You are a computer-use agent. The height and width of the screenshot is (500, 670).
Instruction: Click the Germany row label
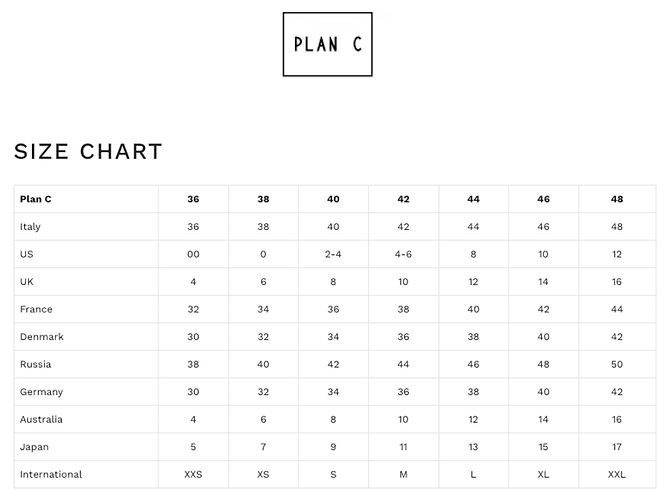tap(41, 392)
